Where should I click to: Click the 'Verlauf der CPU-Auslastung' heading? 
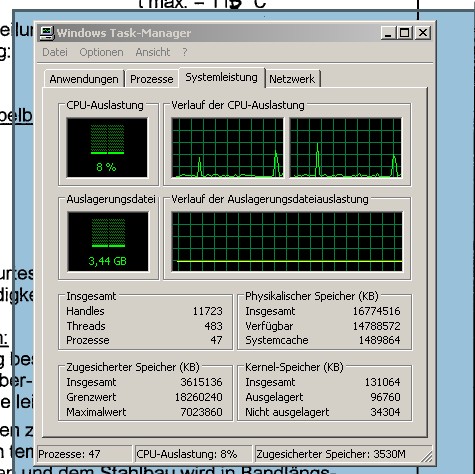[238, 105]
